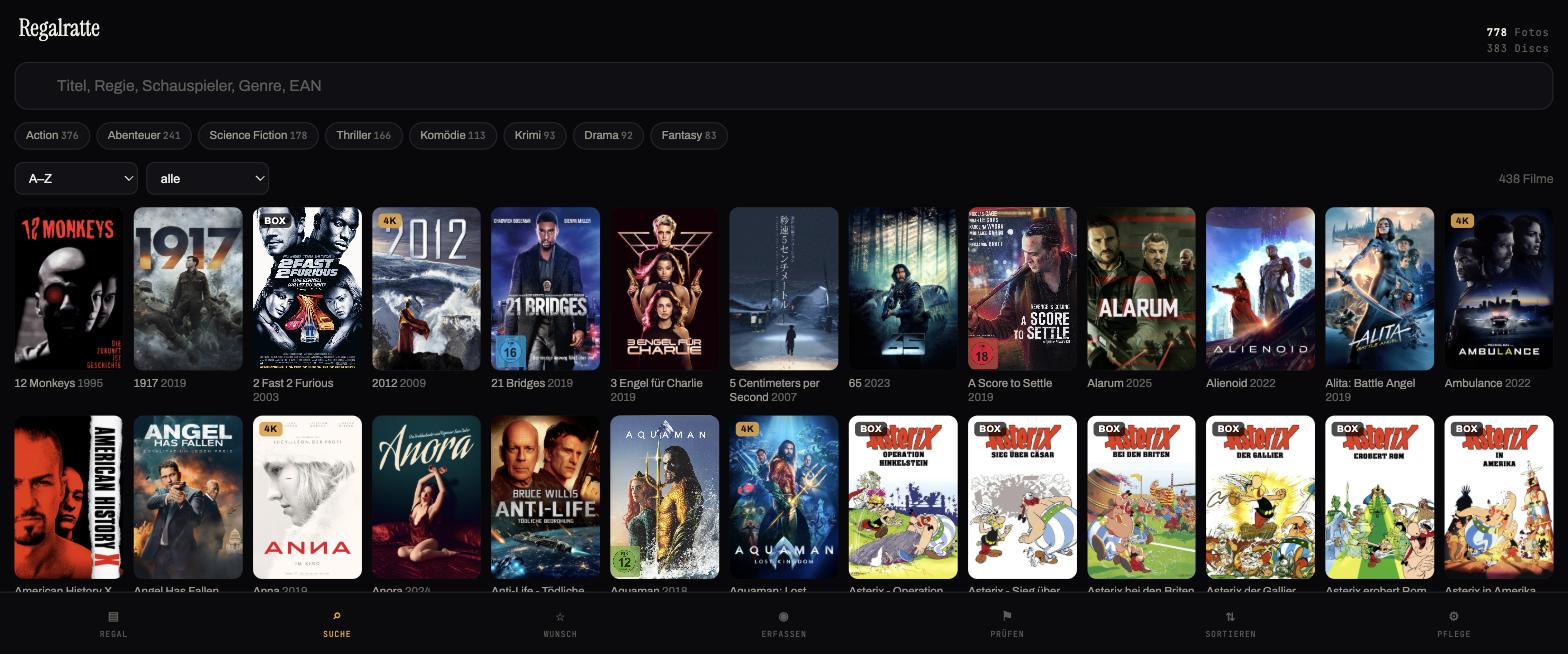
Task: Open the Angel Has Fallen cover
Action: pyautogui.click(x=188, y=497)
